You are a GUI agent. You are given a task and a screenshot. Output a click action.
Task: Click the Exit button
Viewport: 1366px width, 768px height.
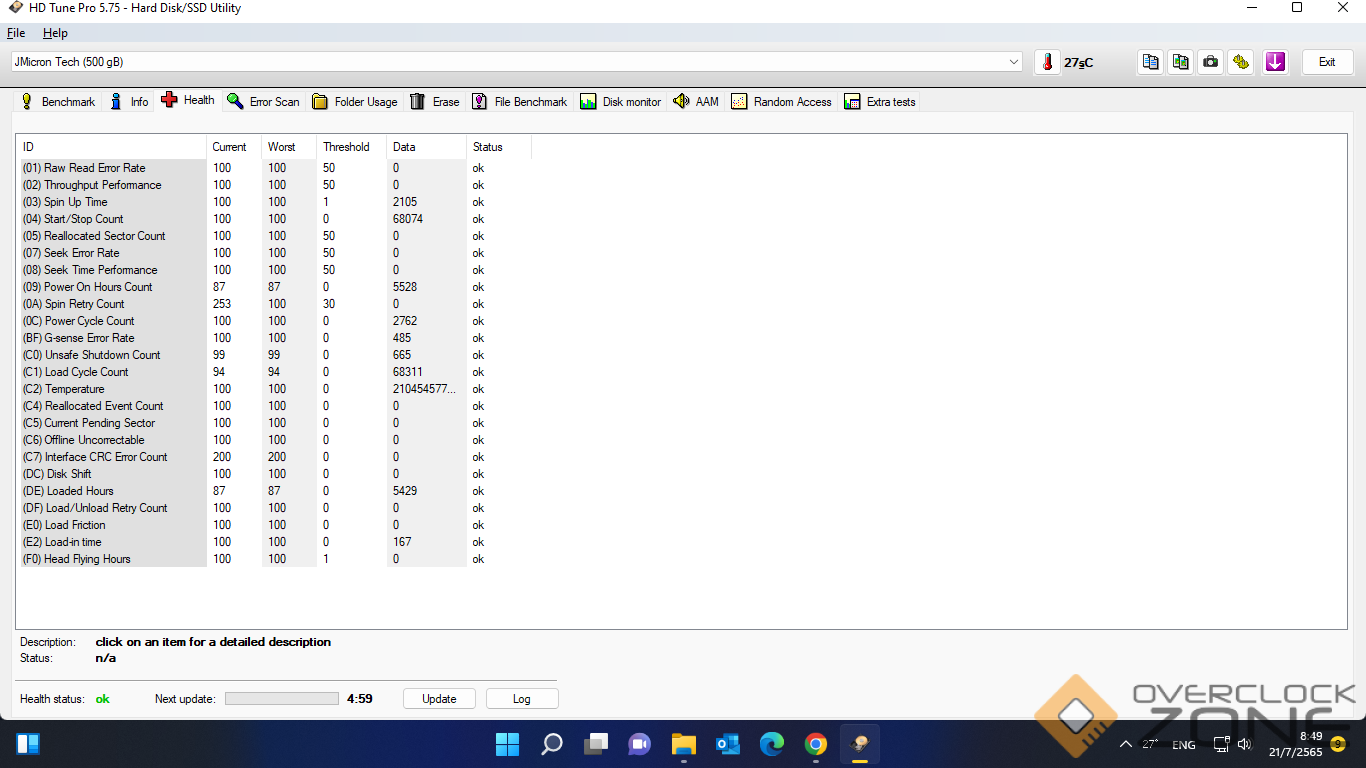(x=1327, y=62)
